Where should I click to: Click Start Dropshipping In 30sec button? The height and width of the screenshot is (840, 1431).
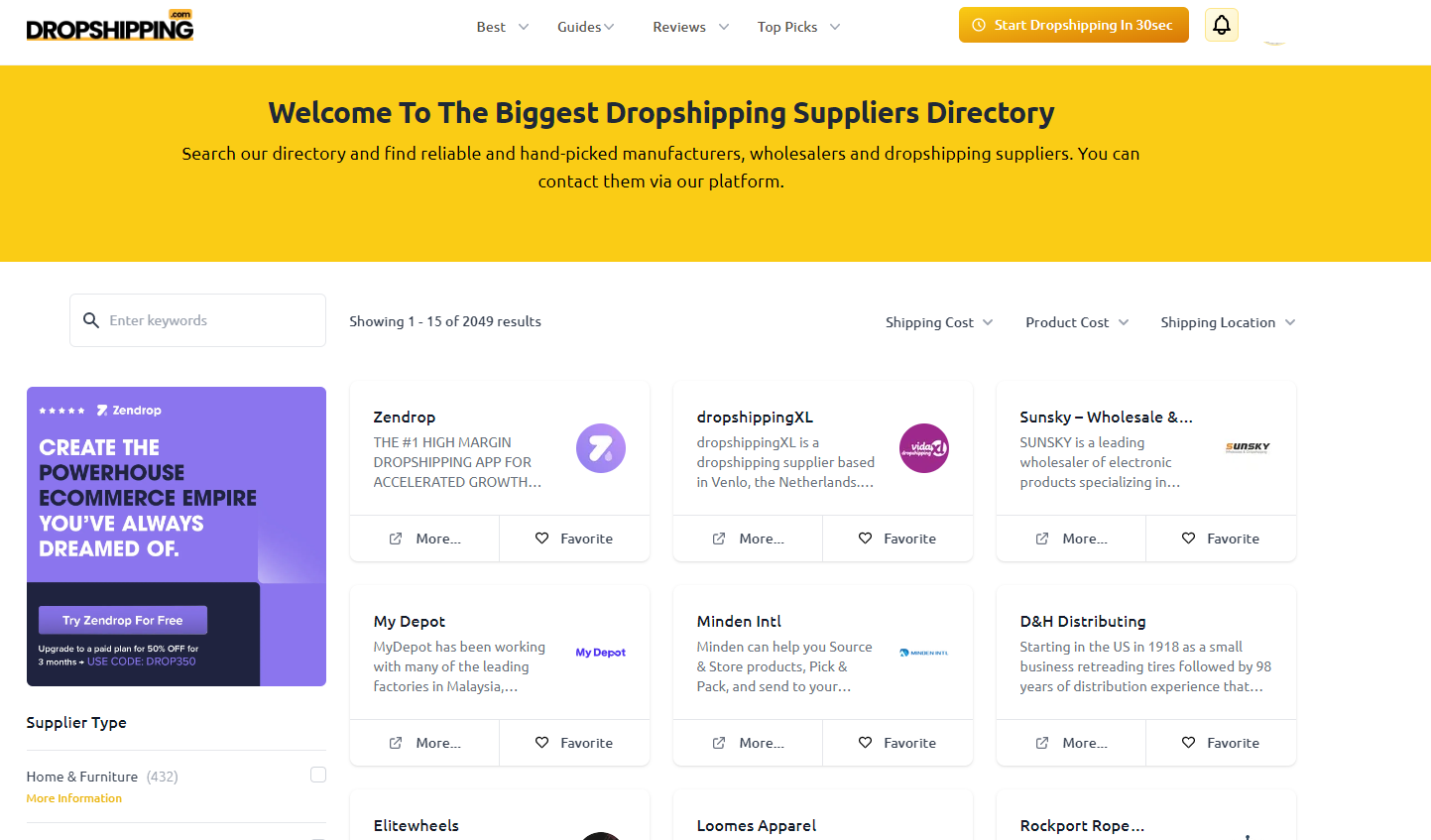1074,25
